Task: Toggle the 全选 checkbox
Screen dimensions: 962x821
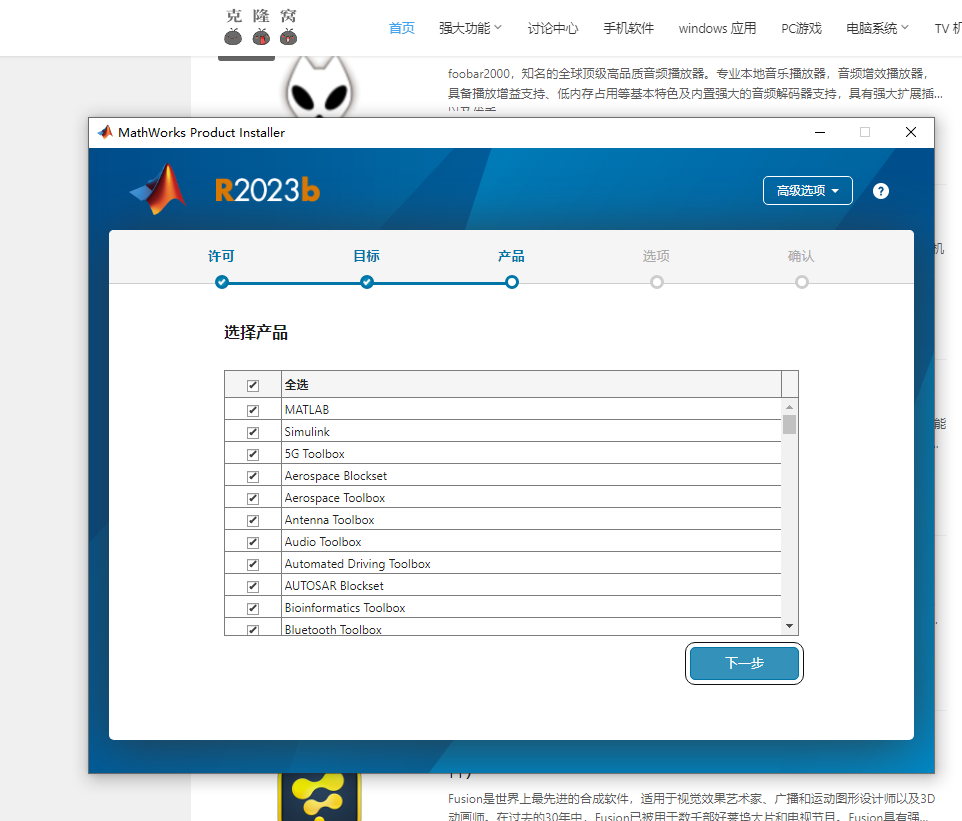Action: [253, 385]
